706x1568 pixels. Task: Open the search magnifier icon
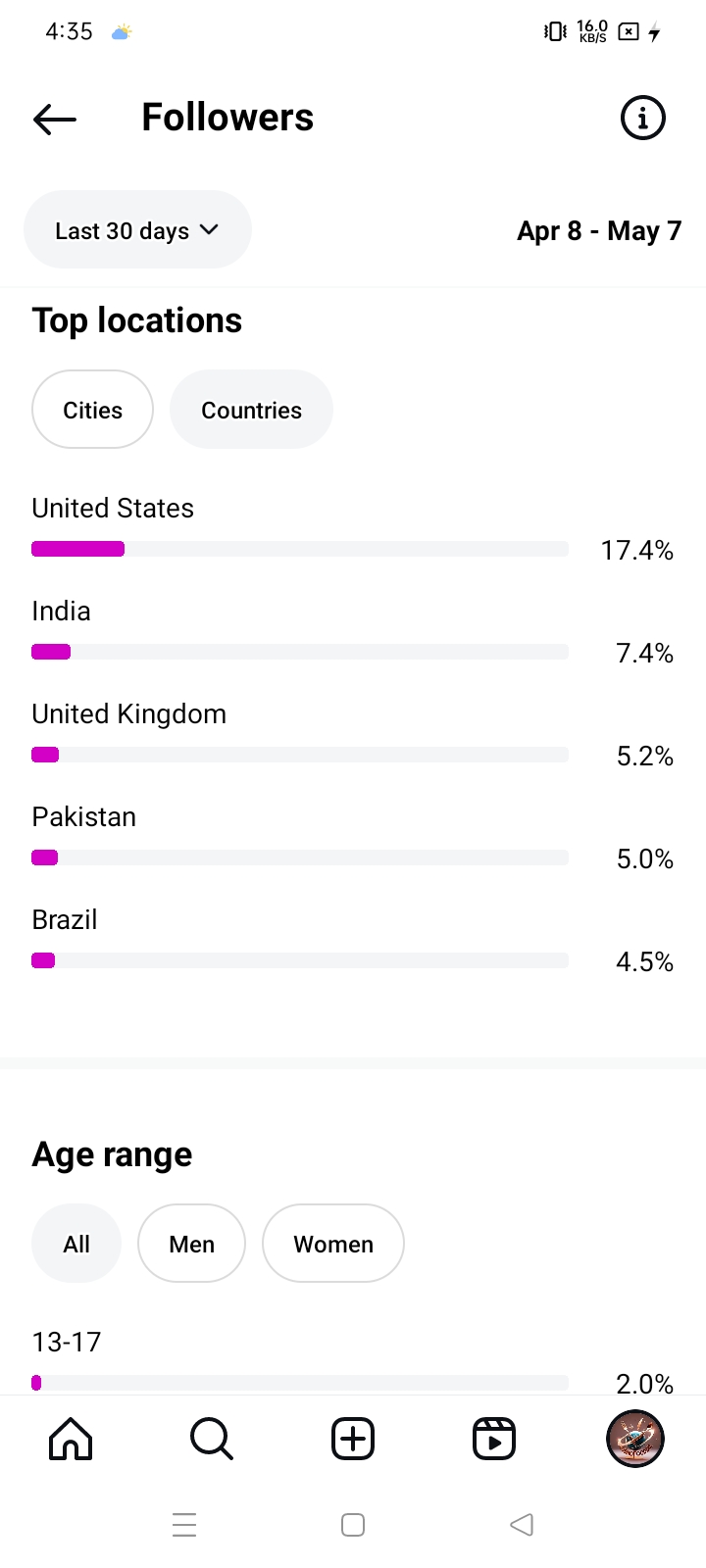[211, 1439]
